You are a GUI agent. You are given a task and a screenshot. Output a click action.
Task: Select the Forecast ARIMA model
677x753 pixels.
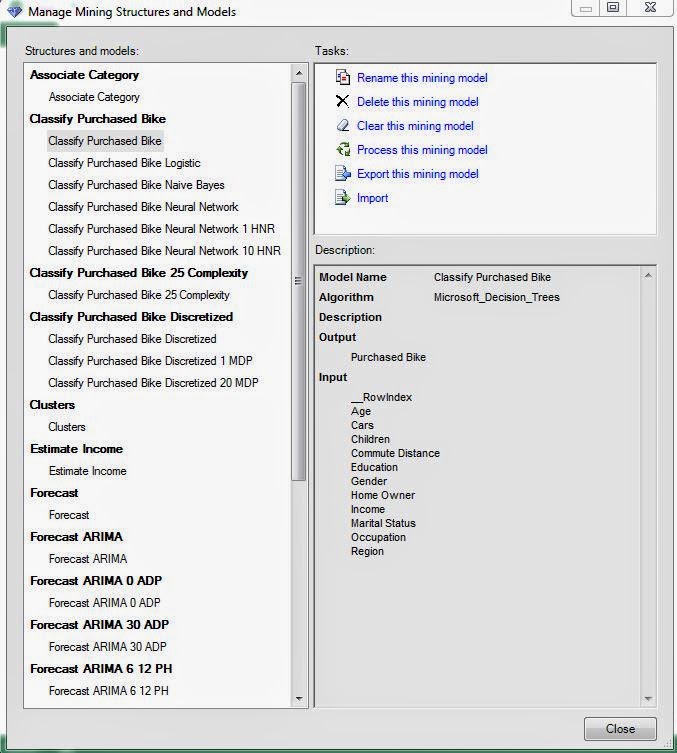tap(88, 559)
